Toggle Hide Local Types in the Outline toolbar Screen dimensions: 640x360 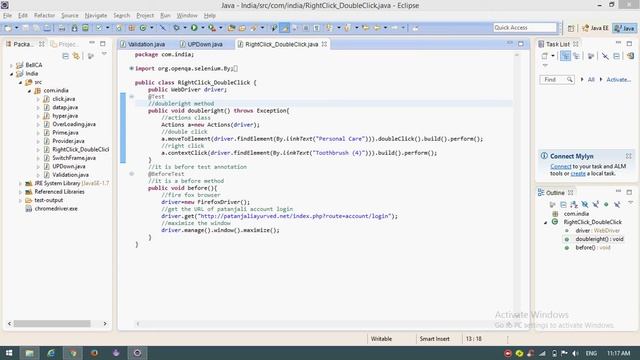tap(617, 204)
